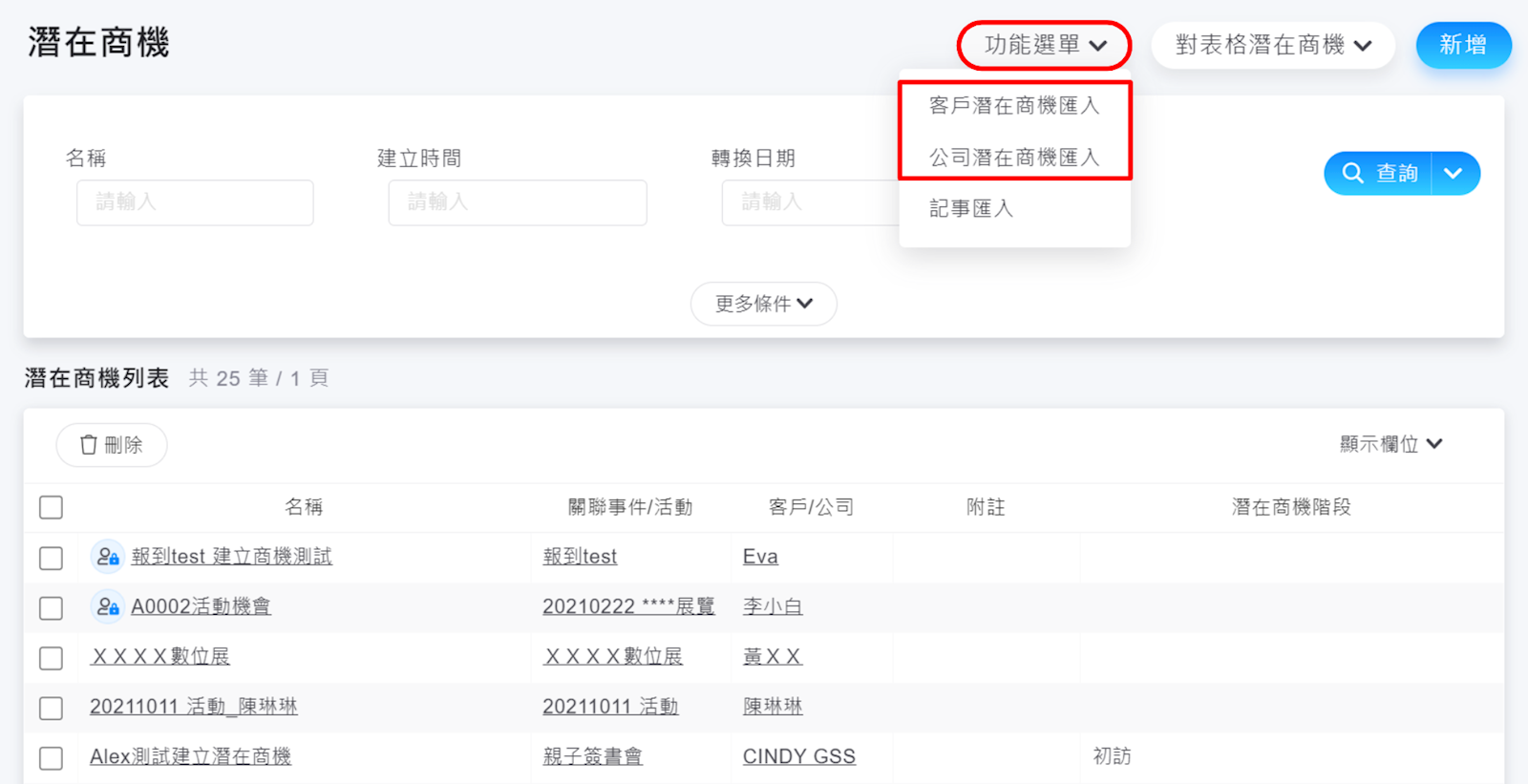Select the 記事匯入 menu item
This screenshot has width=1528, height=784.
point(971,208)
